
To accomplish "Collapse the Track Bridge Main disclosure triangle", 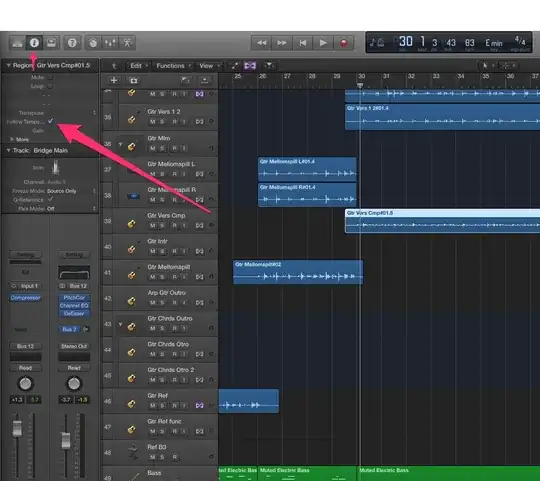I will pyautogui.click(x=8, y=150).
